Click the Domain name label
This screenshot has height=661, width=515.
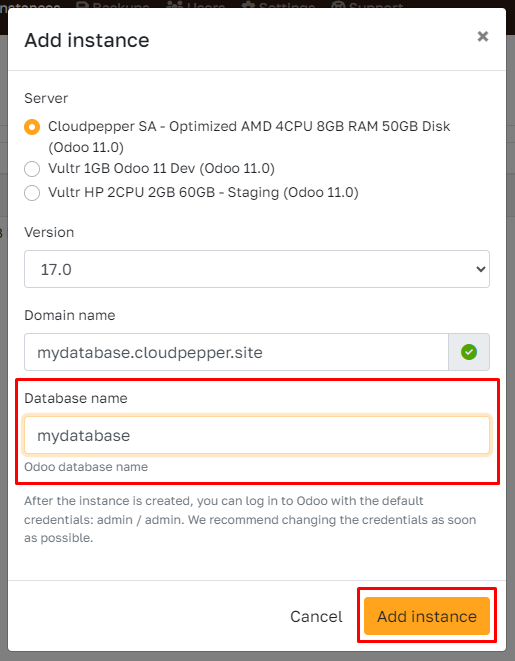coord(70,315)
